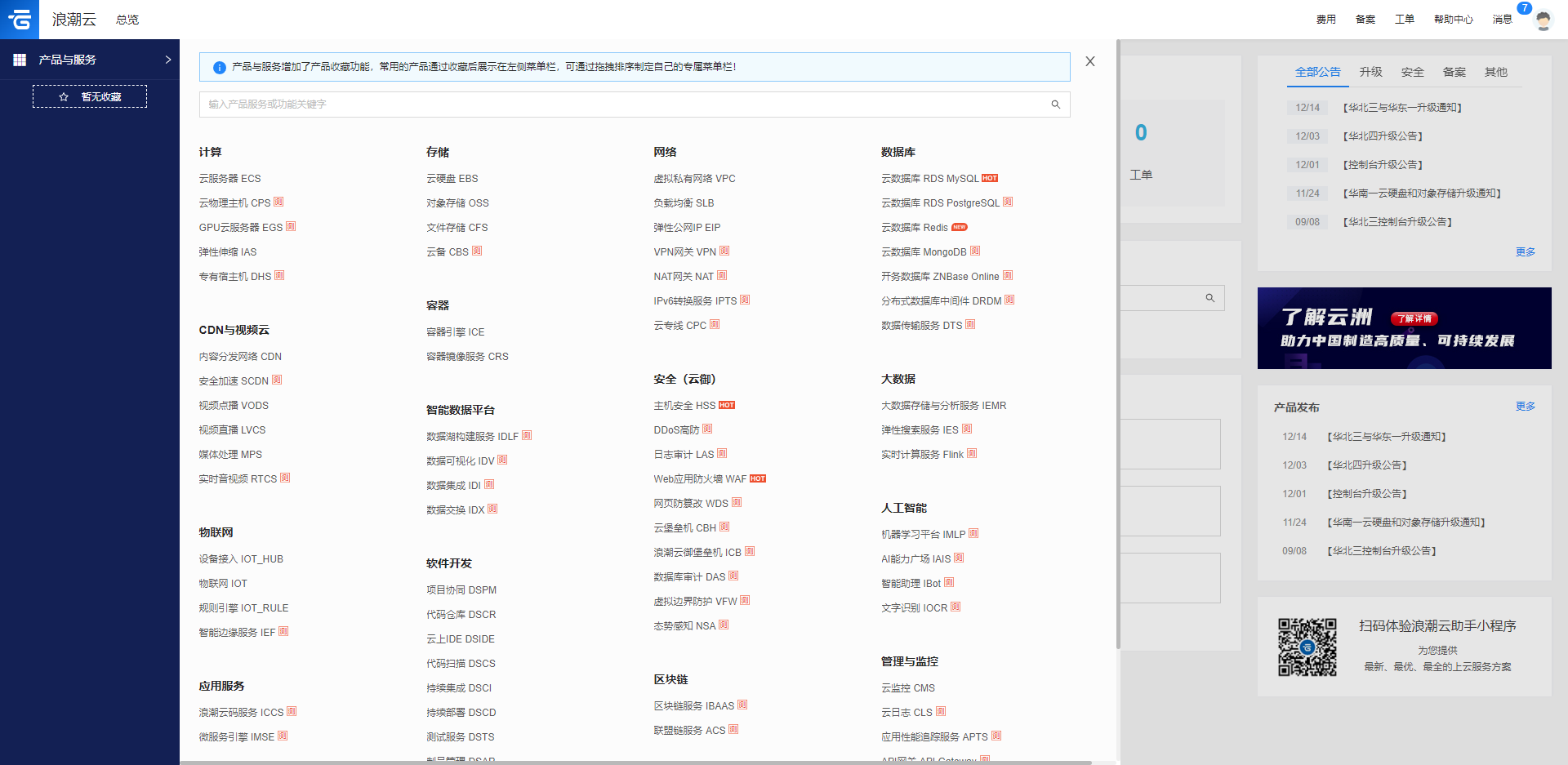This screenshot has width=1568, height=765.
Task: Open 云服务器 ECS
Action: (x=230, y=178)
